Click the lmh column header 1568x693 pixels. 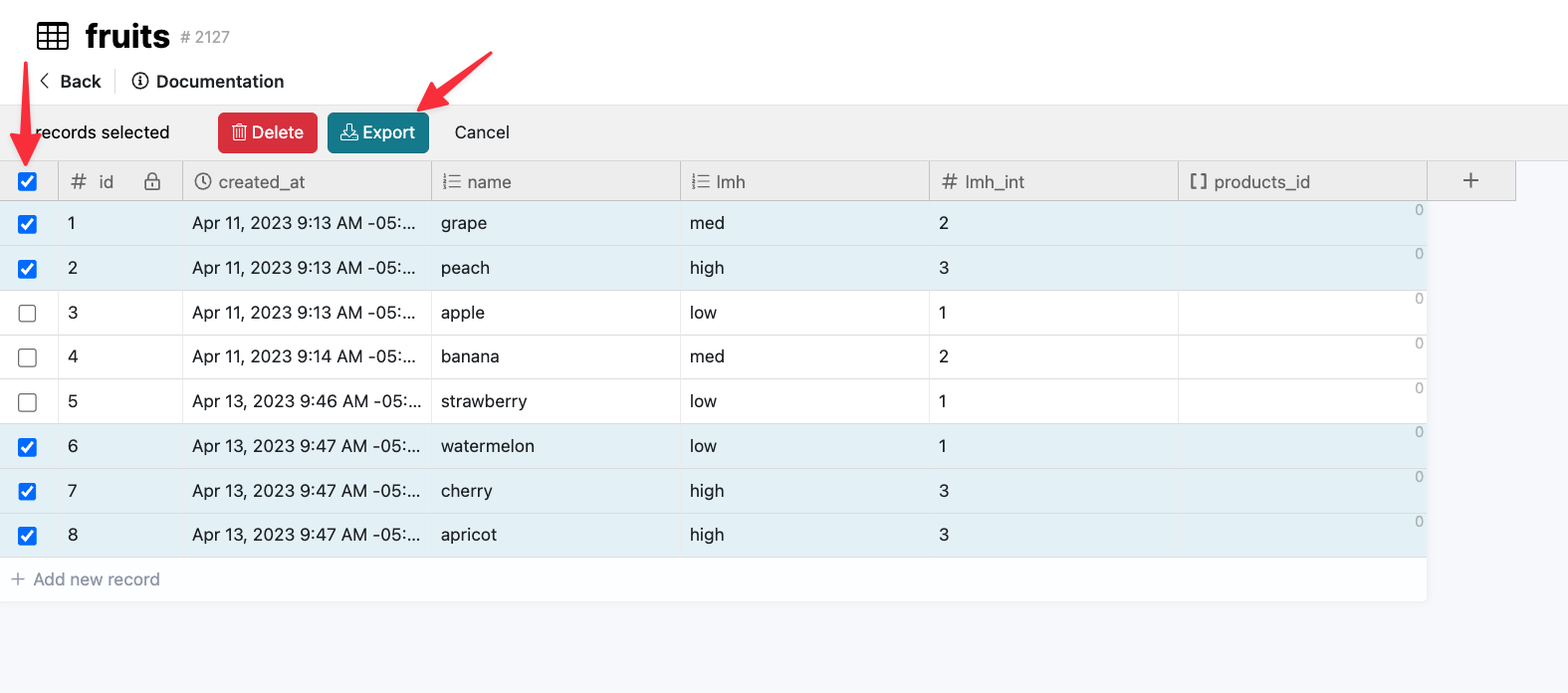[804, 181]
